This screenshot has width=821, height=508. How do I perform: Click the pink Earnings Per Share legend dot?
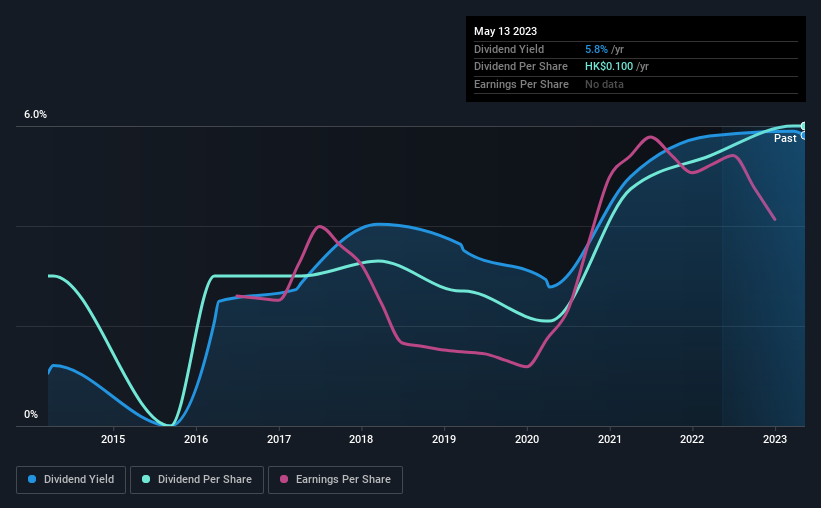pyautogui.click(x=284, y=479)
